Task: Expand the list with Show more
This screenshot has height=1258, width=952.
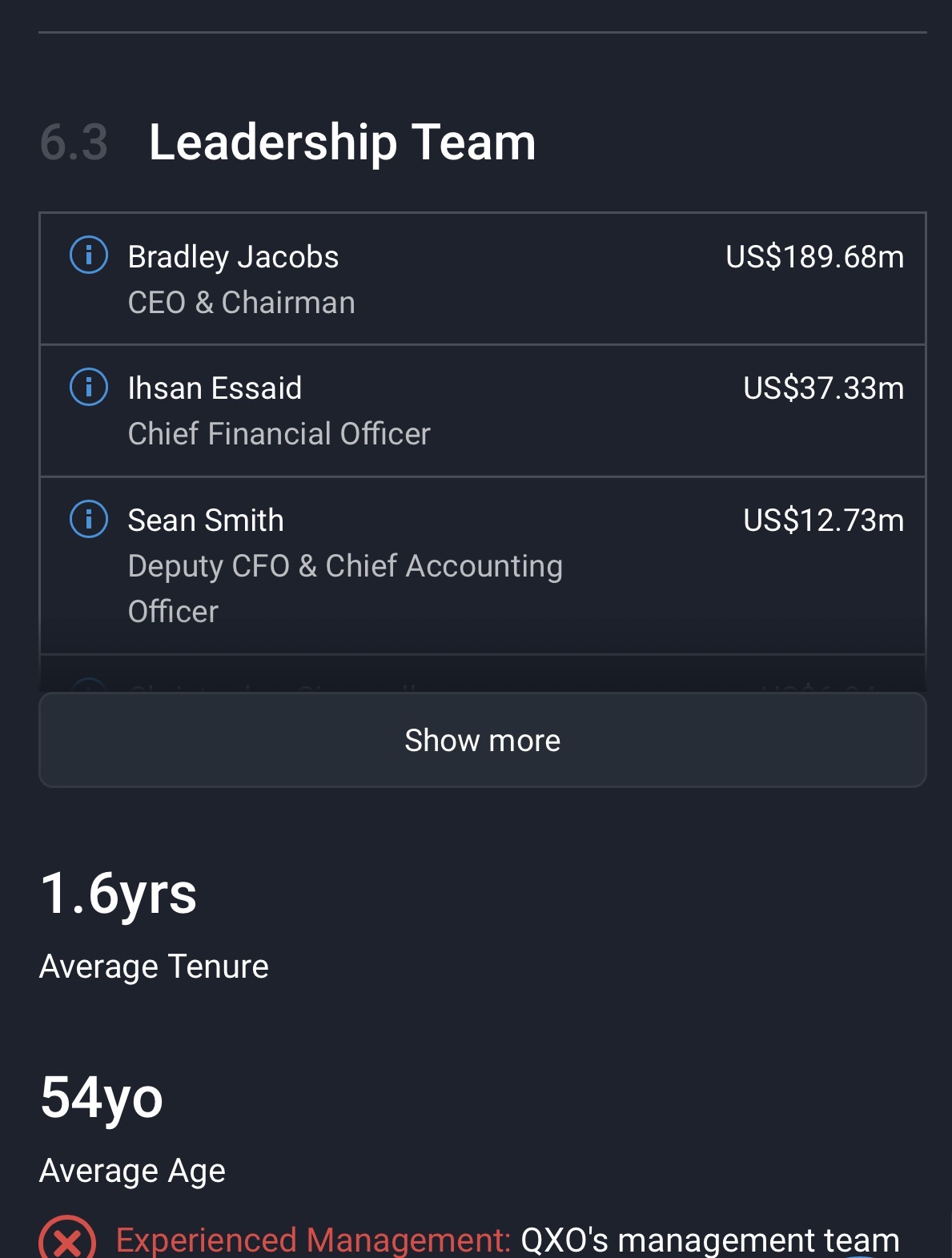Action: click(482, 740)
